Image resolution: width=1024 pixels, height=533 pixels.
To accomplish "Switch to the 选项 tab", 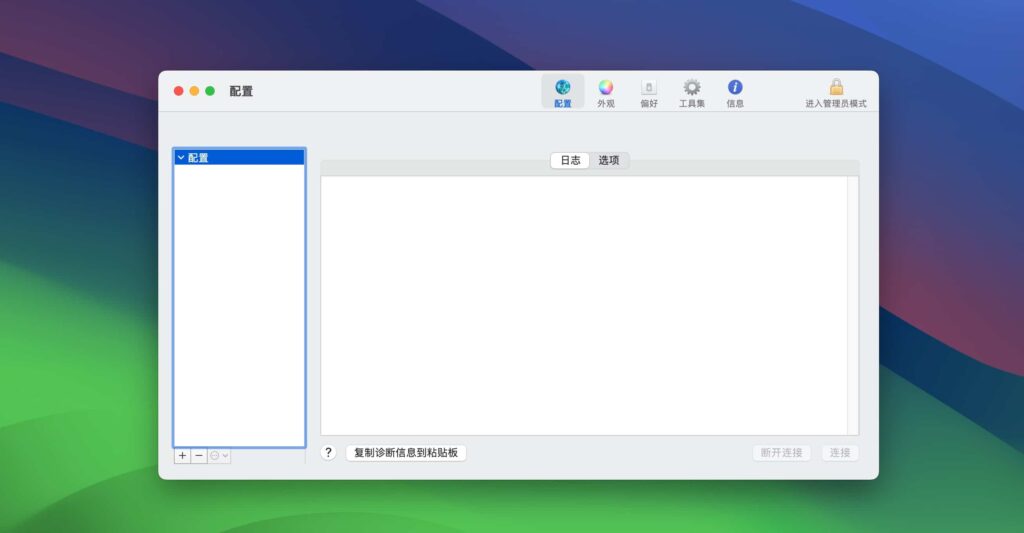I will pos(609,160).
